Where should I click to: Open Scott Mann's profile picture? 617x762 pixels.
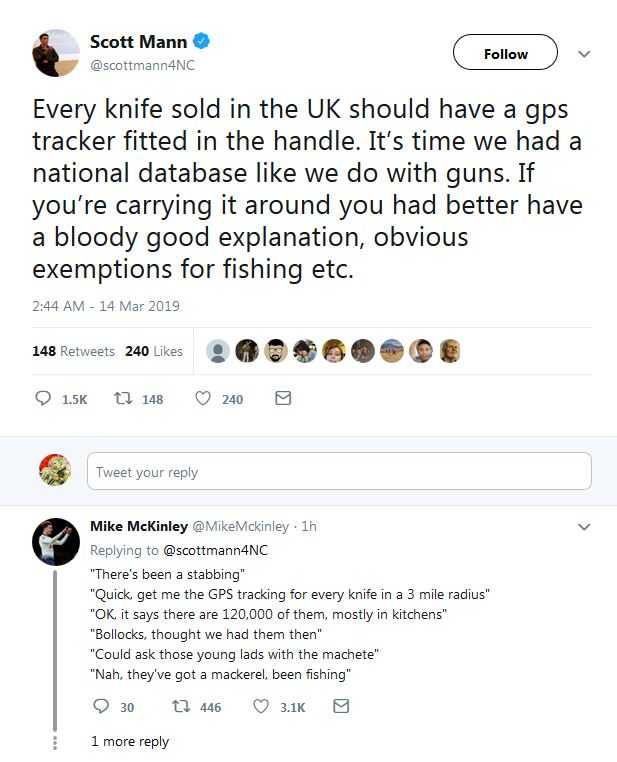(56, 53)
